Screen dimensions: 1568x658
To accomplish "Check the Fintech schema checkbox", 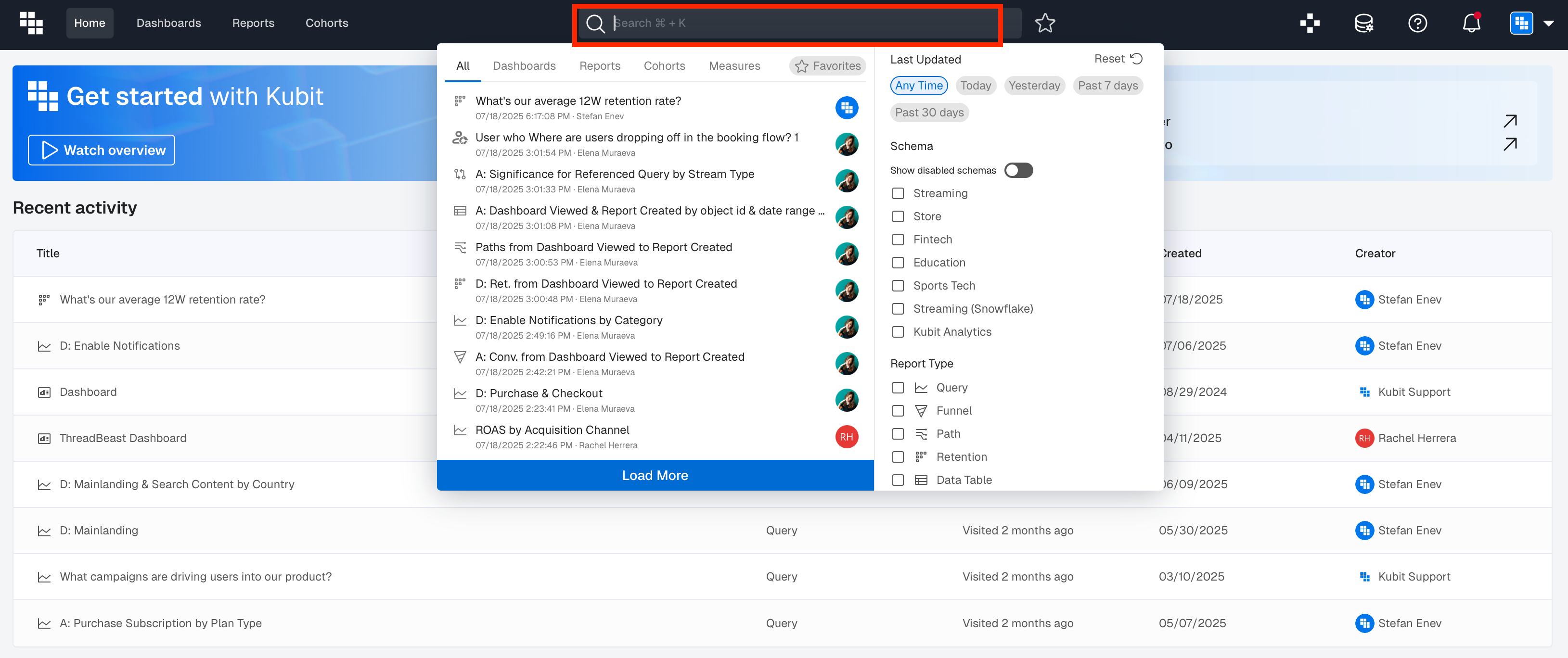I will (897, 240).
